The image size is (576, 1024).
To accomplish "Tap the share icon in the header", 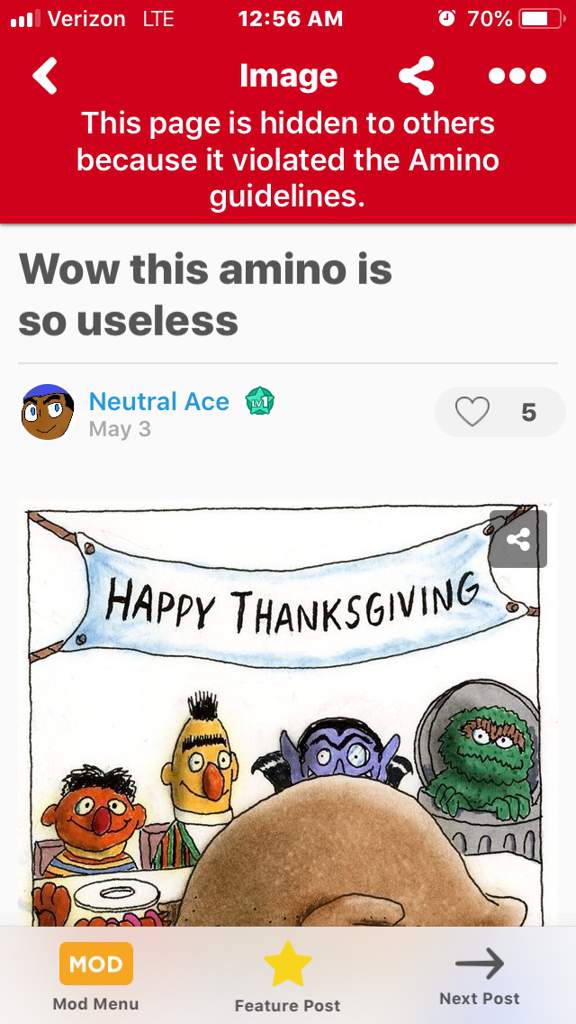I will pyautogui.click(x=416, y=76).
